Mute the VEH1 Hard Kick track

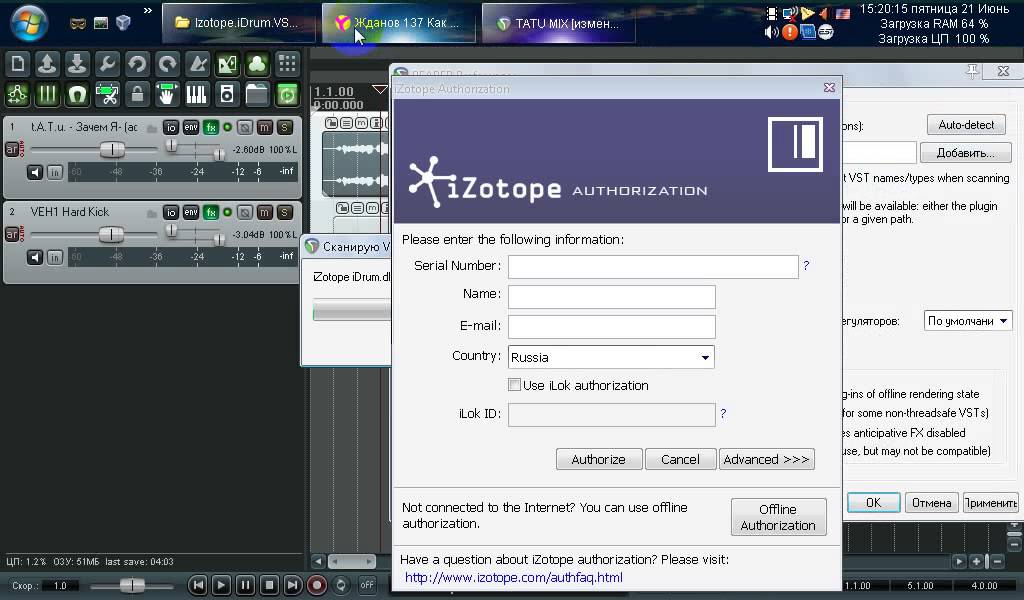coord(264,212)
